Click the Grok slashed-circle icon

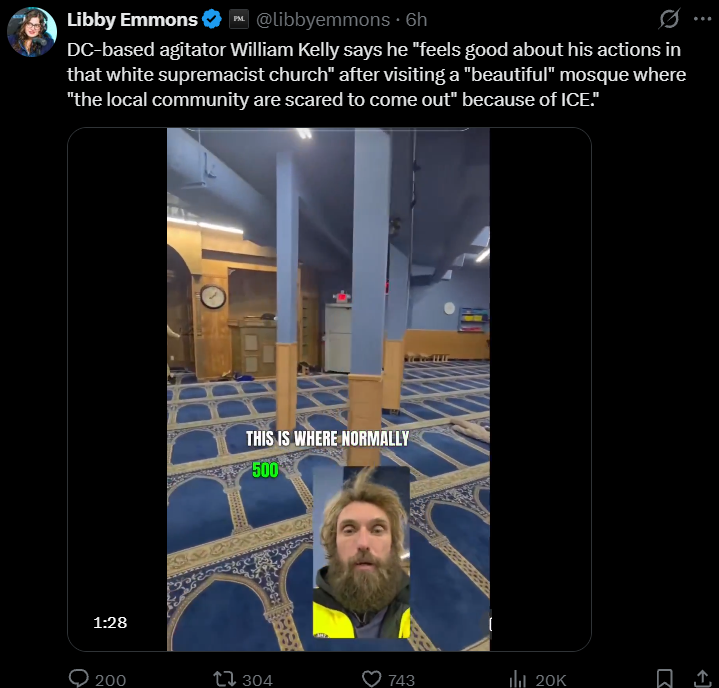[x=669, y=19]
